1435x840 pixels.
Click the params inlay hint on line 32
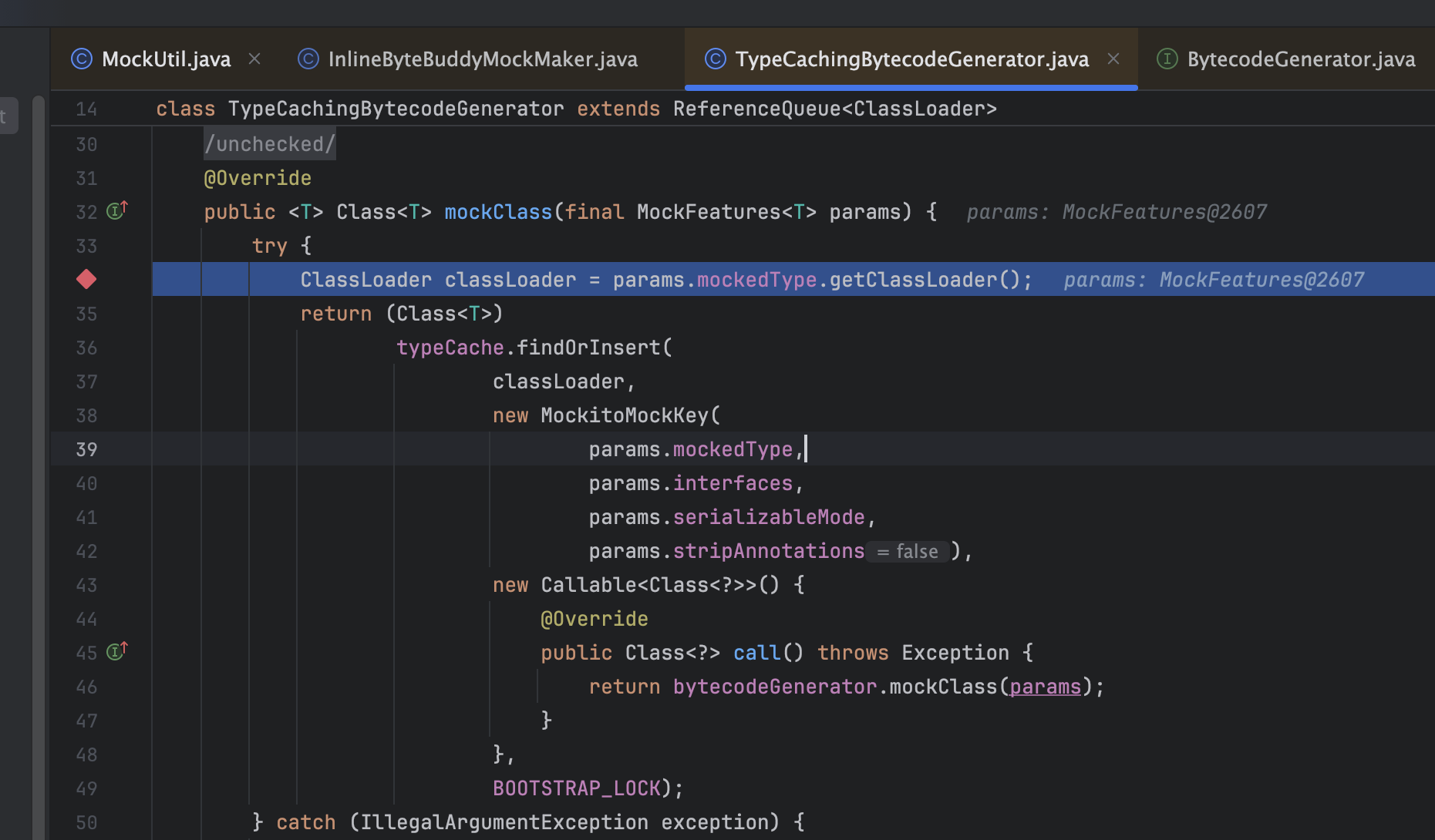pyautogui.click(x=1117, y=212)
